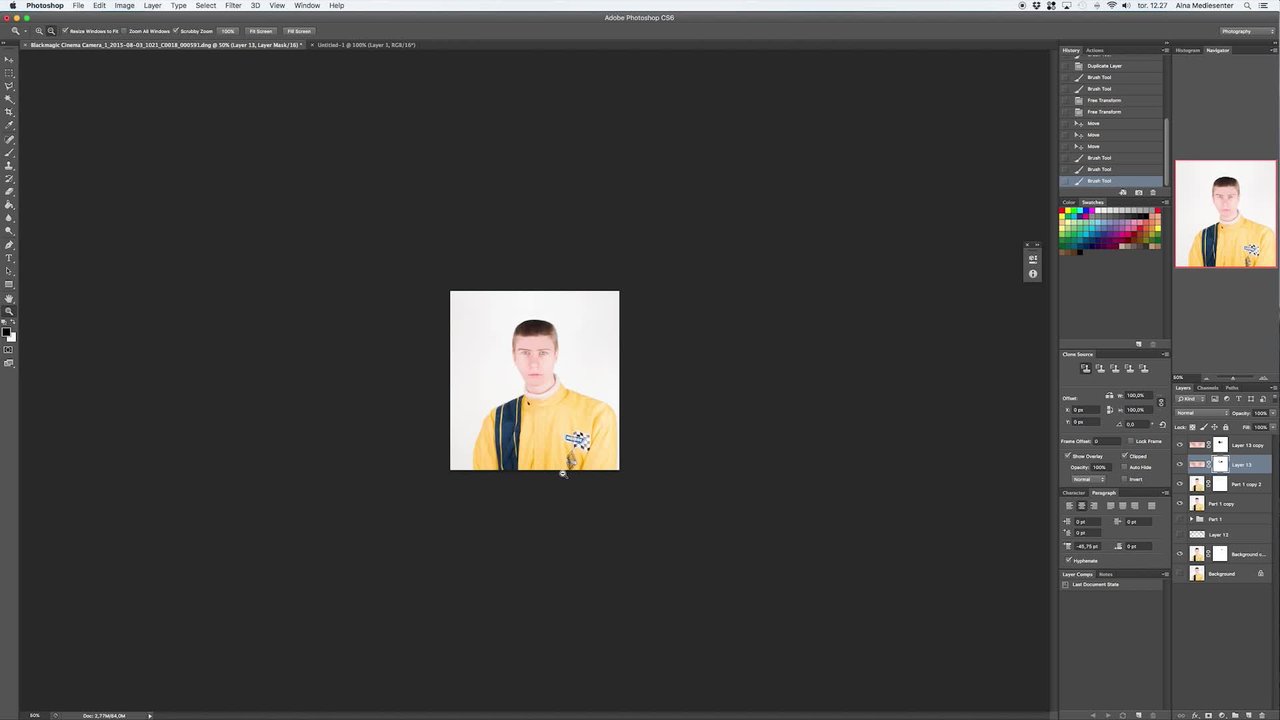The width and height of the screenshot is (1280, 720).
Task: Switch to the Channels tab
Action: tap(1208, 388)
